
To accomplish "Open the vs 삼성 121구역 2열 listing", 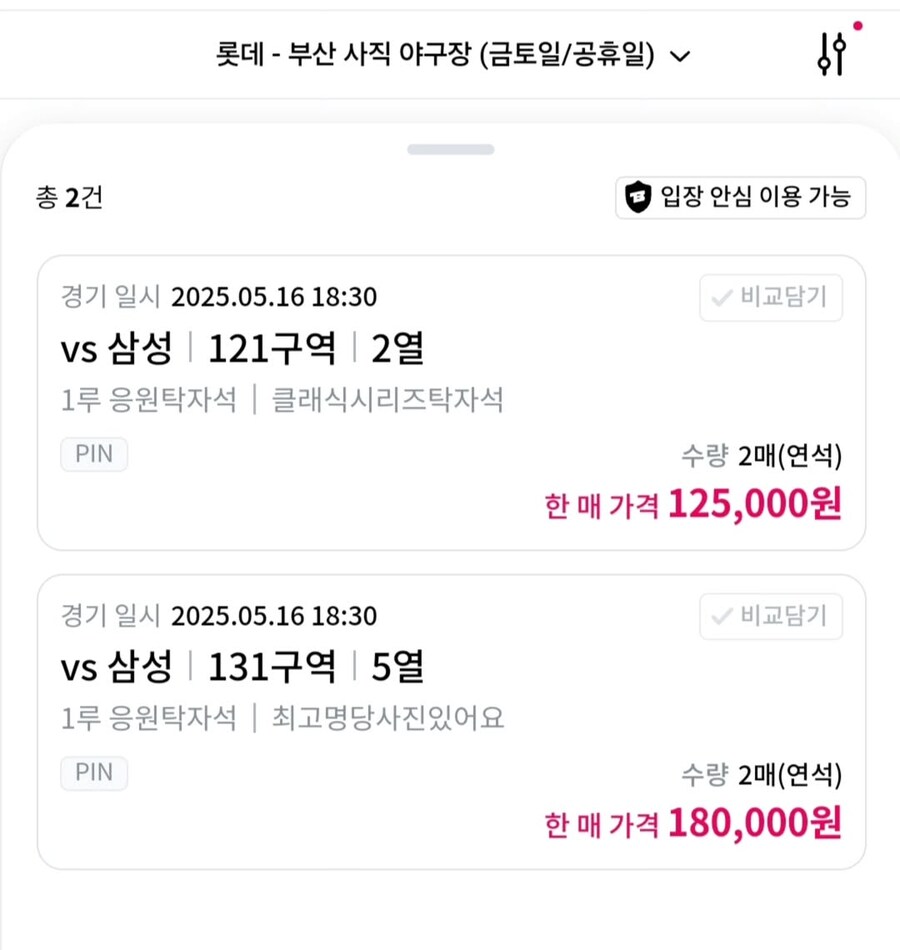I will (x=242, y=348).
